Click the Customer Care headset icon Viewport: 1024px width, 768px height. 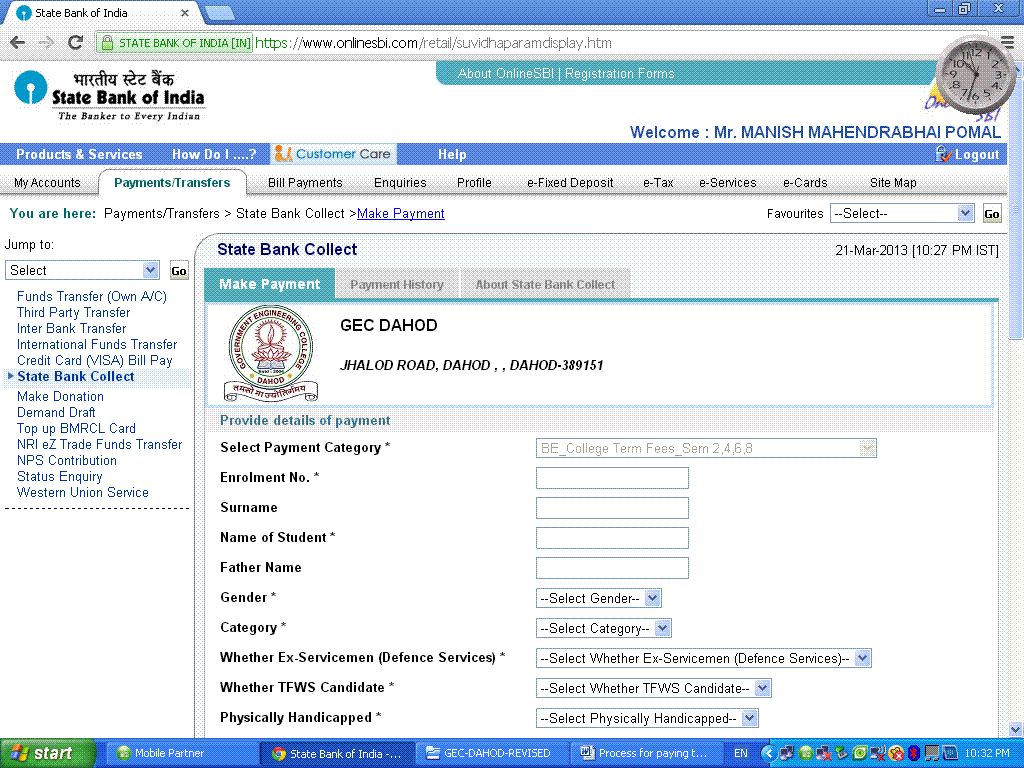point(283,154)
